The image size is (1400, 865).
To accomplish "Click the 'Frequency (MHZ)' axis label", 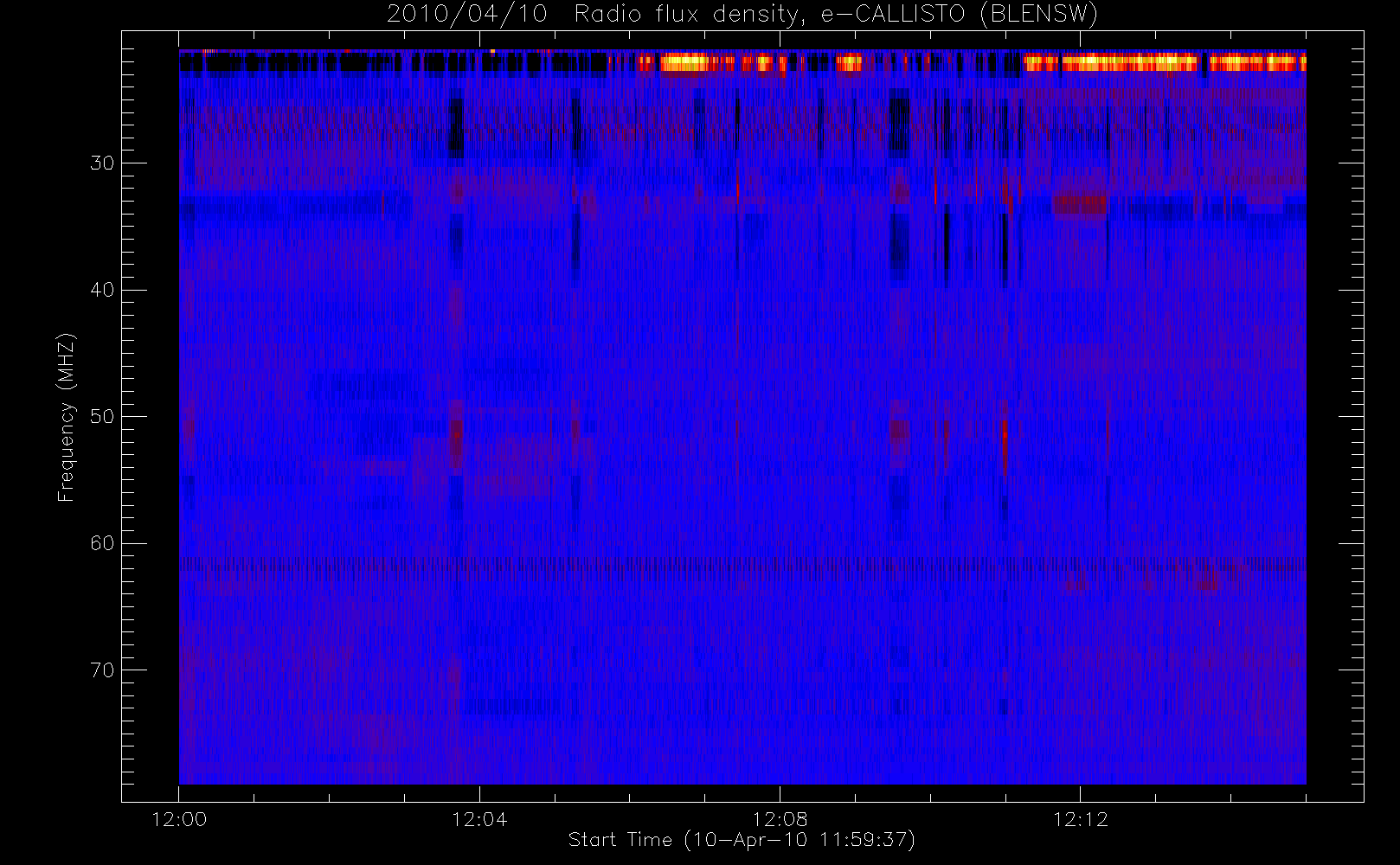I will 67,417.
